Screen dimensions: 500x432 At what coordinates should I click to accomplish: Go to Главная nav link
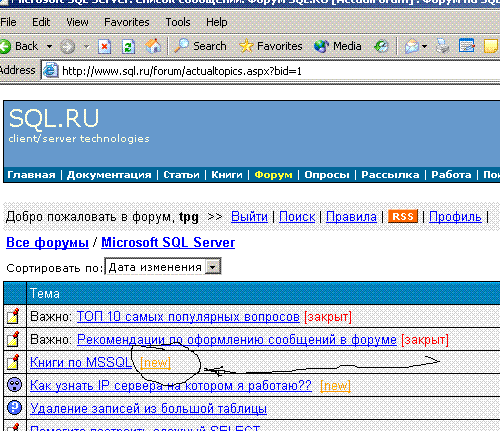pyautogui.click(x=31, y=175)
